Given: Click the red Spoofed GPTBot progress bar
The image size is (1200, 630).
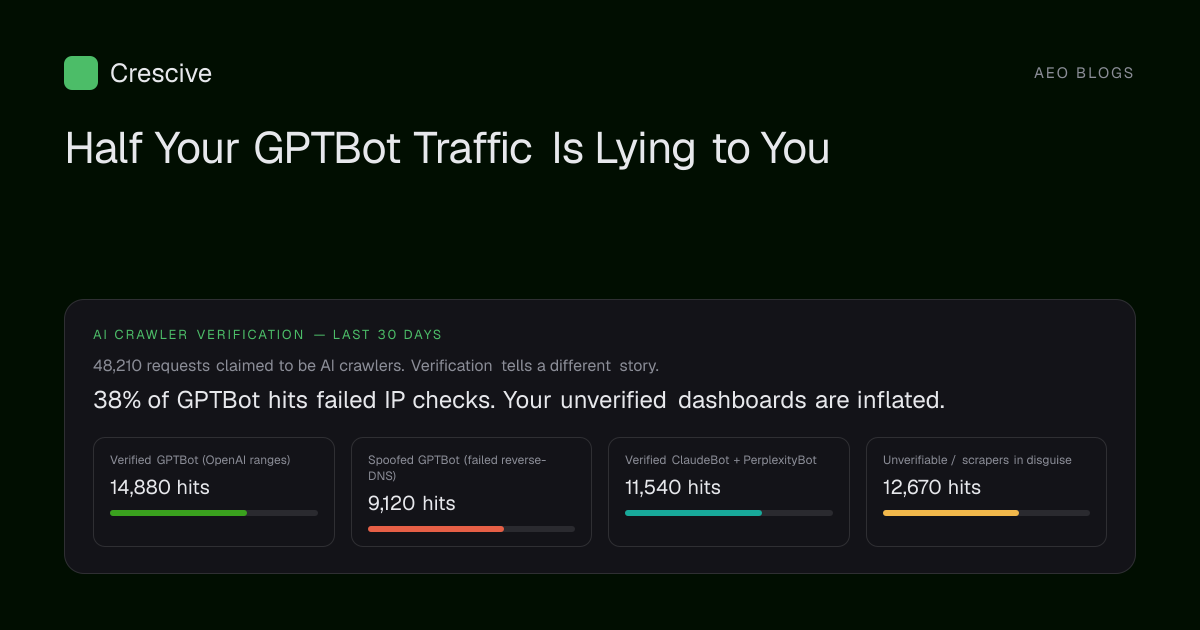Looking at the screenshot, I should (471, 529).
